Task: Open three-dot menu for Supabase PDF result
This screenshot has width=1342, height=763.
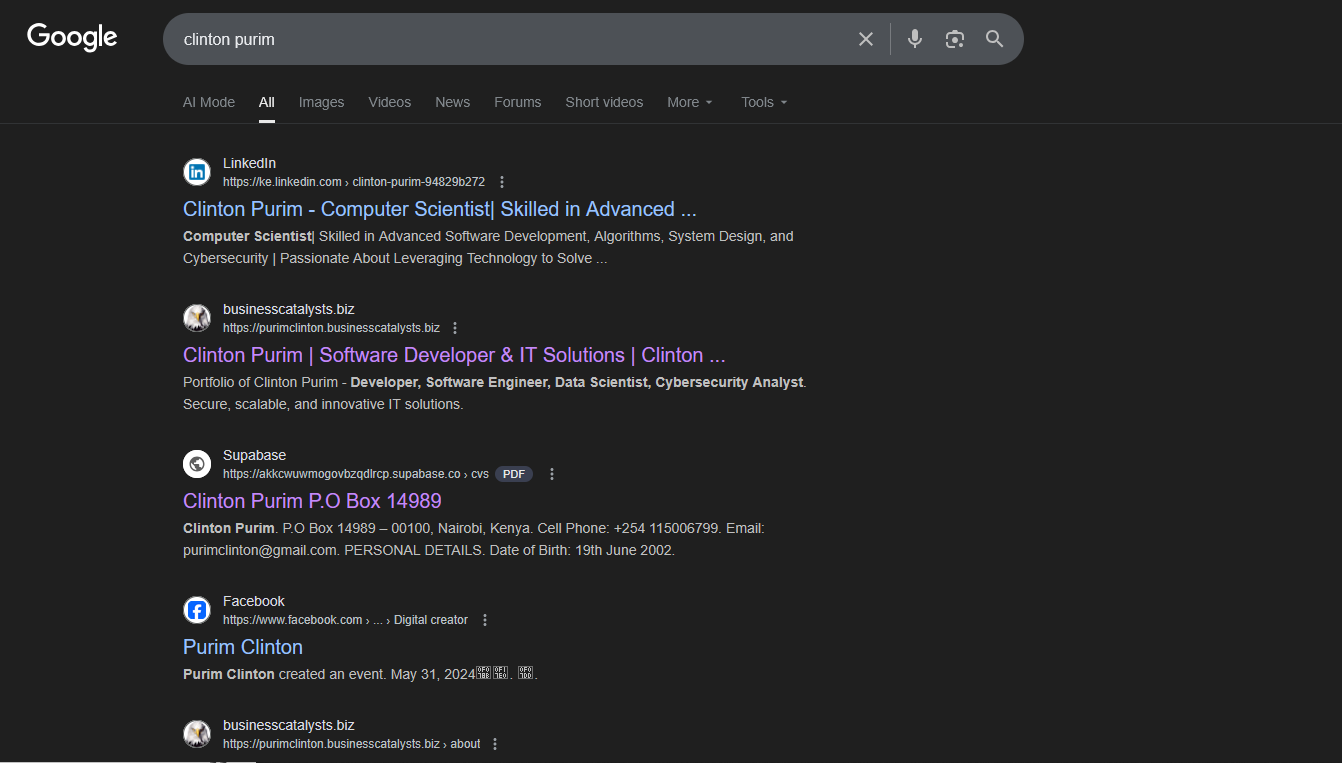Action: point(552,474)
